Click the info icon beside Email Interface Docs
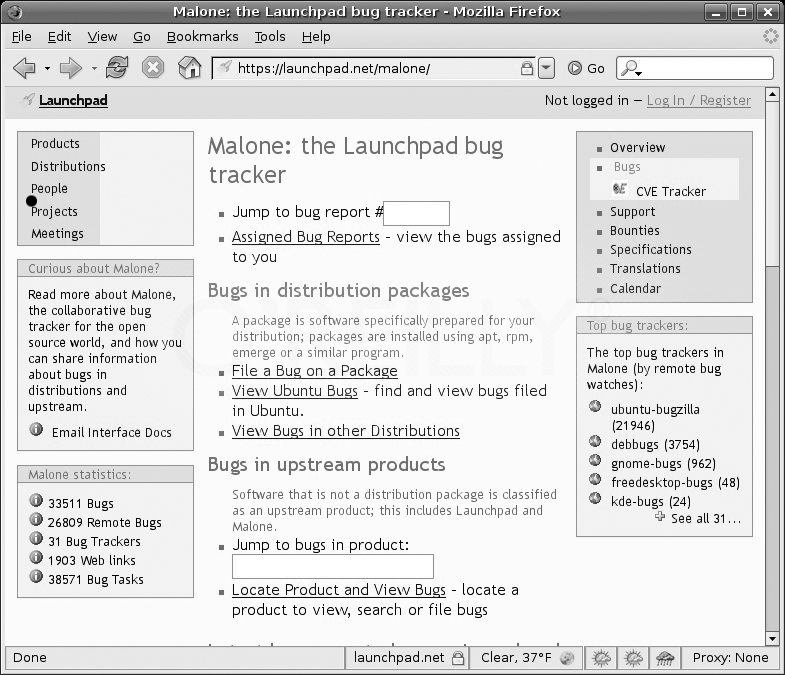This screenshot has height=675, width=785. pos(37,431)
